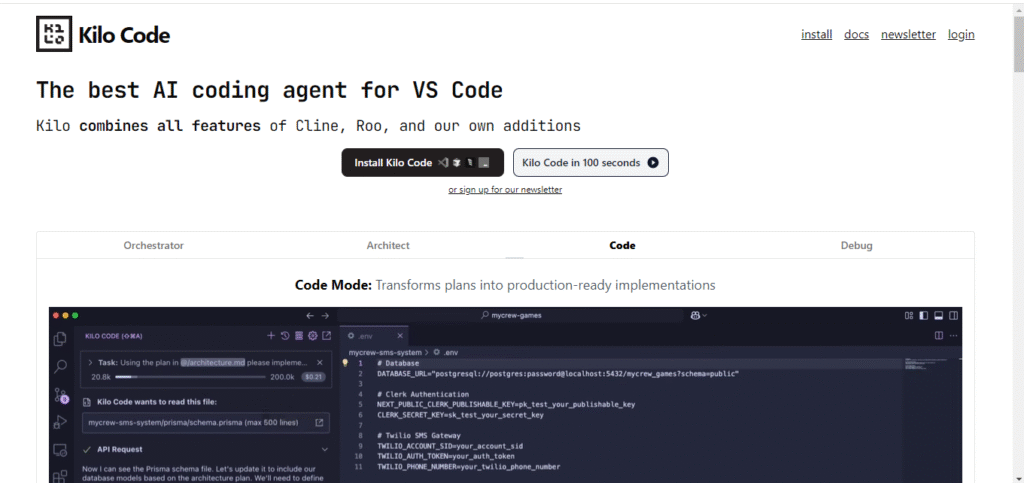Viewport: 1024px width, 483px height.
Task: Switch to the Orchestrator tab
Action: tap(153, 245)
